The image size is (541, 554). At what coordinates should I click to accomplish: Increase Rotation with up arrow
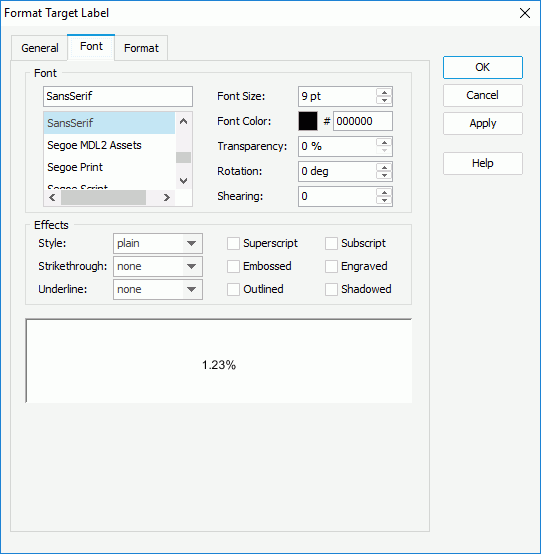pos(384,167)
